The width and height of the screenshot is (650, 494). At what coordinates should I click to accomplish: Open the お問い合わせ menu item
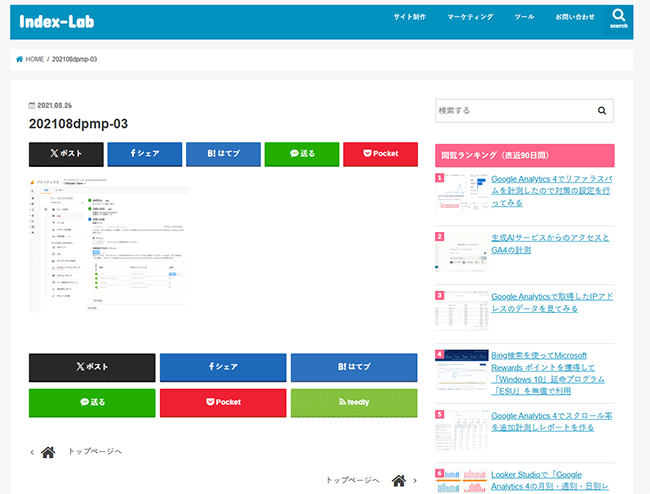[x=575, y=17]
